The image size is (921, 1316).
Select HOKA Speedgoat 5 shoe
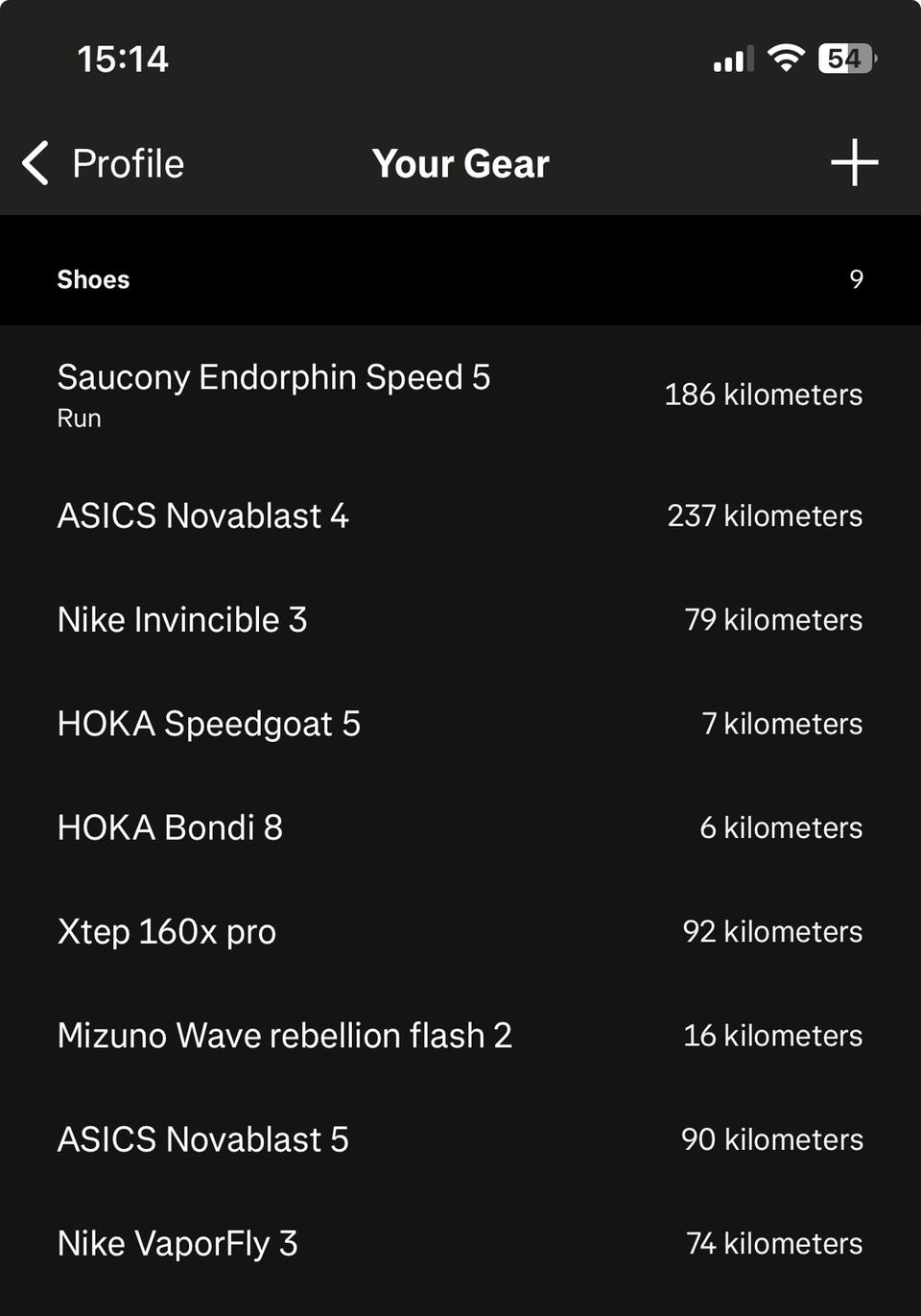coord(460,723)
